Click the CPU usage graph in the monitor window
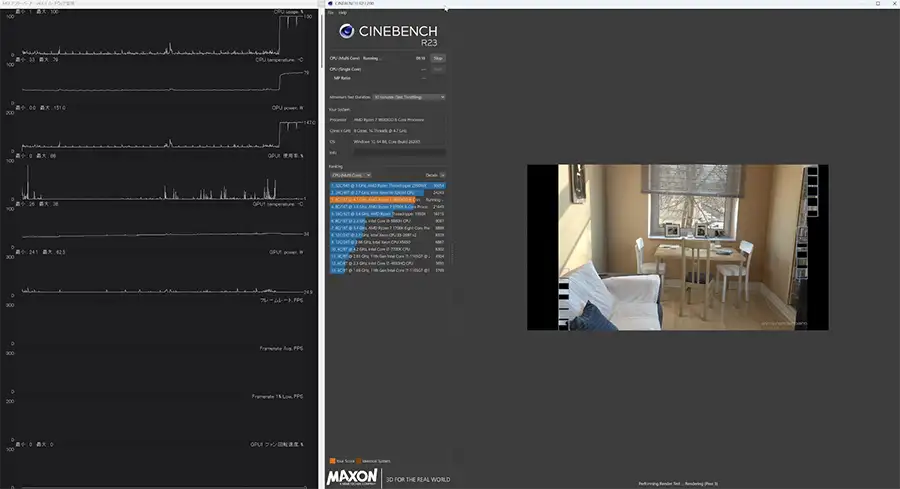This screenshot has width=900, height=489. coord(162,36)
